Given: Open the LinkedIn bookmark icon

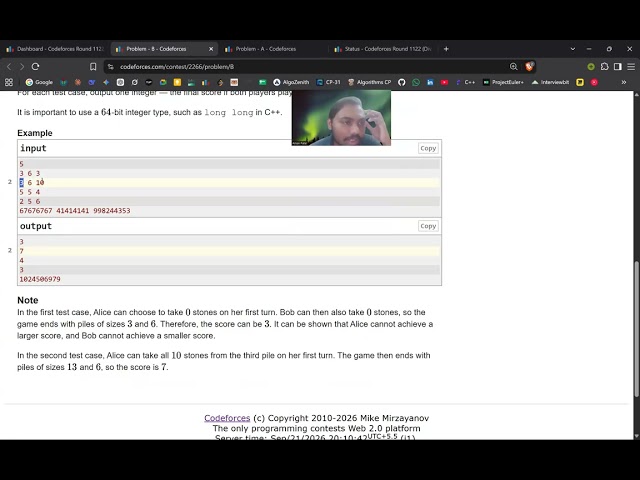Looking at the screenshot, I should tap(430, 82).
